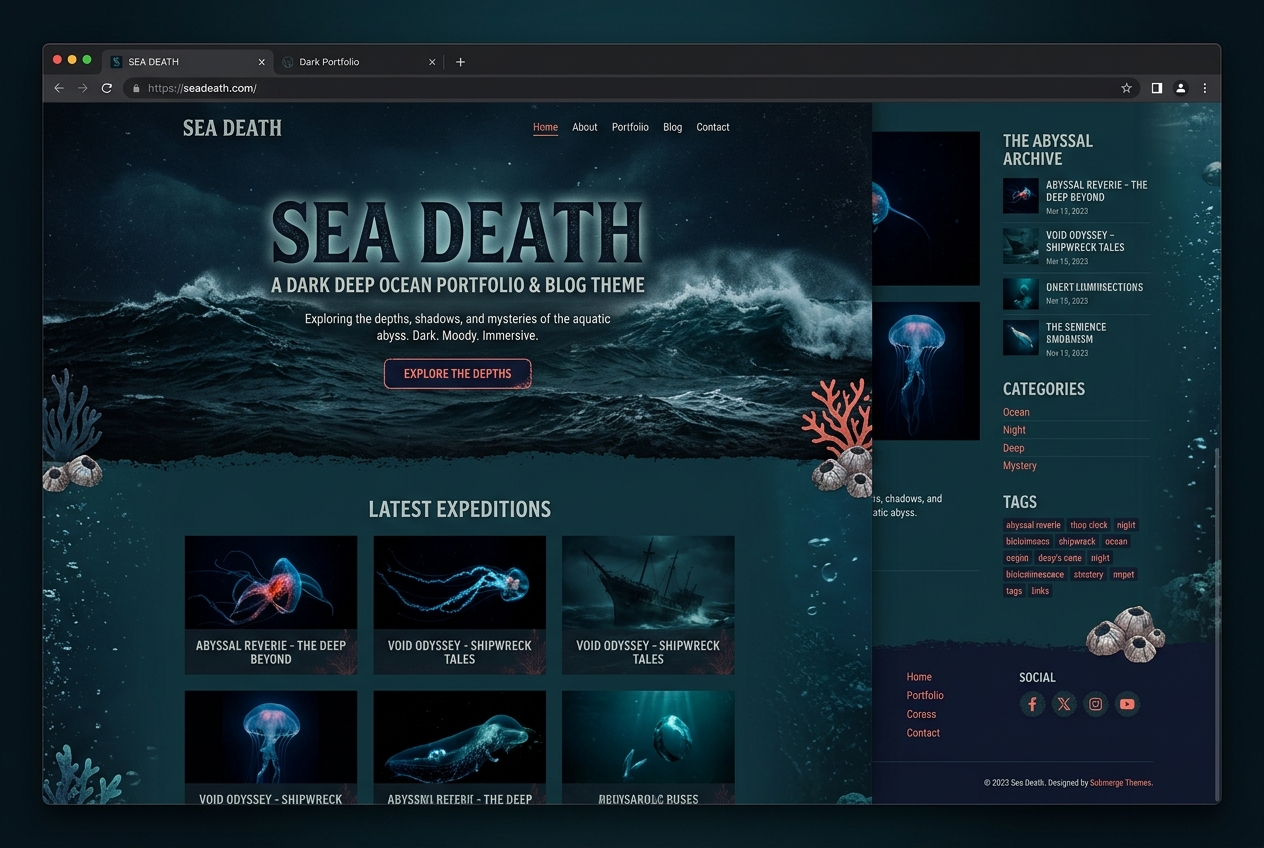
Task: Click the Coress link in the footer
Action: (921, 714)
